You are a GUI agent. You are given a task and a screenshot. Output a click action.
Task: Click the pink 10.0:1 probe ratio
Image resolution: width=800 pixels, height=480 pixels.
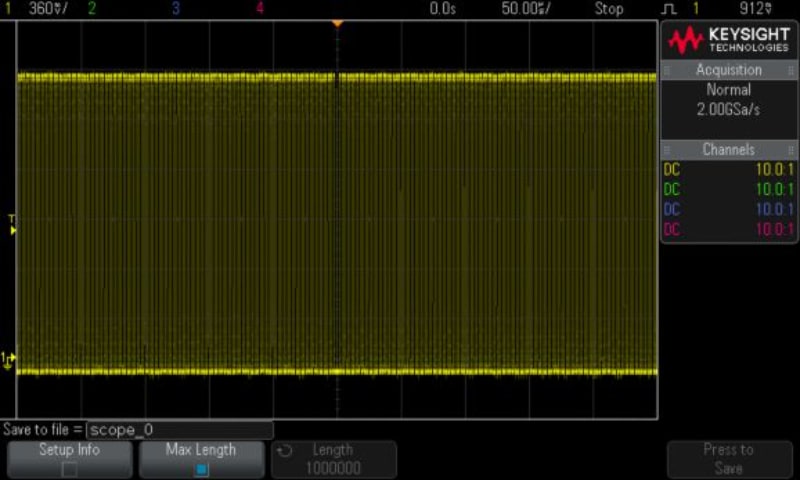[x=774, y=229]
